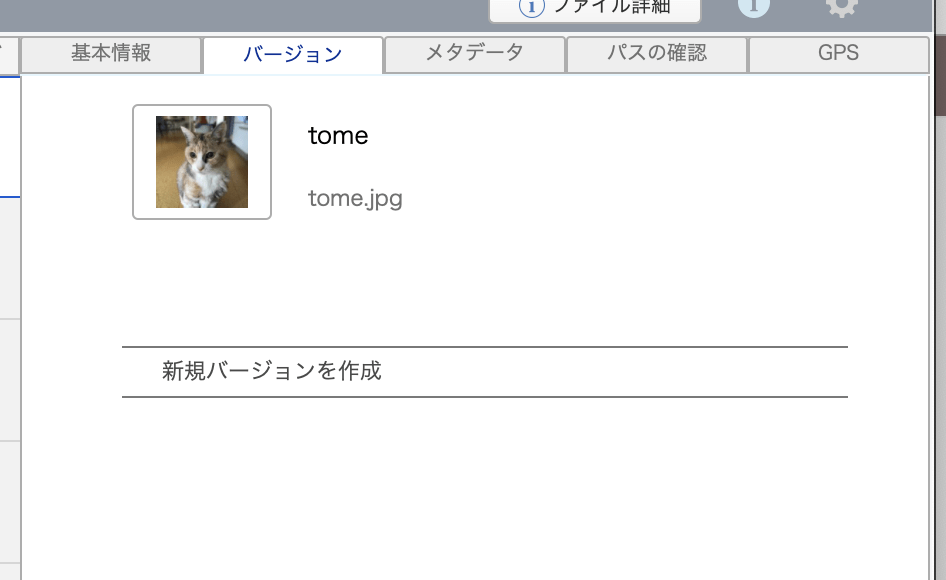Go to the パスの確認 tab
Image resolution: width=946 pixels, height=580 pixels.
[657, 54]
